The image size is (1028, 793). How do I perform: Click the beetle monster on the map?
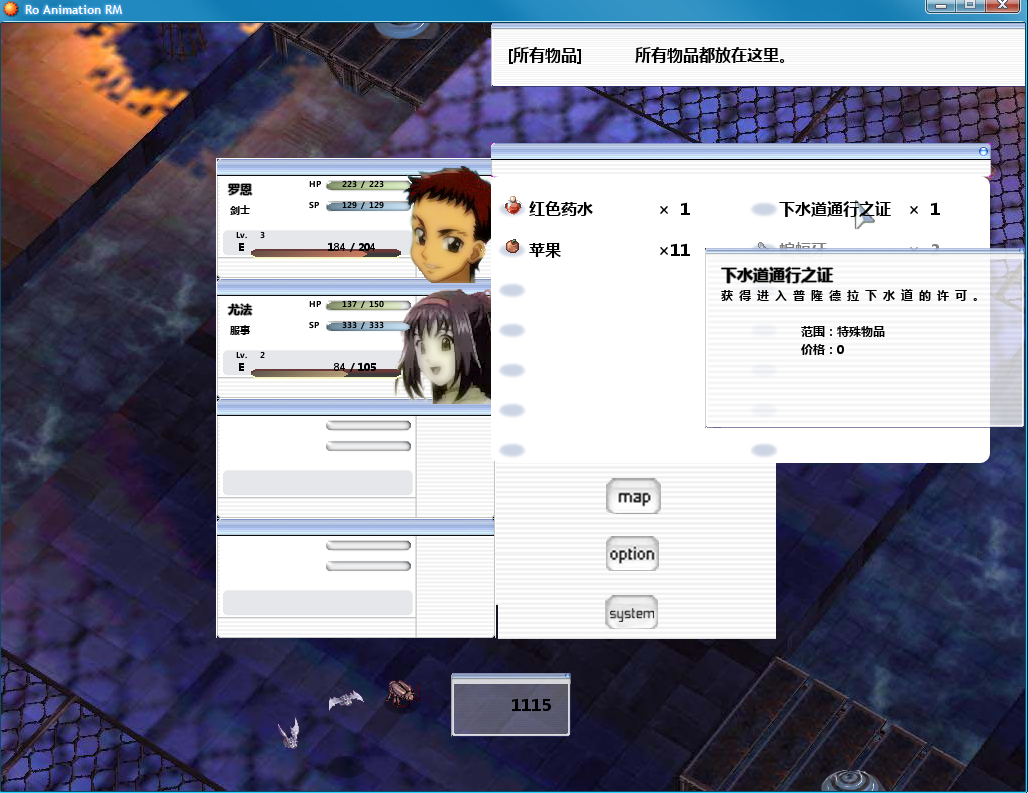[x=401, y=693]
